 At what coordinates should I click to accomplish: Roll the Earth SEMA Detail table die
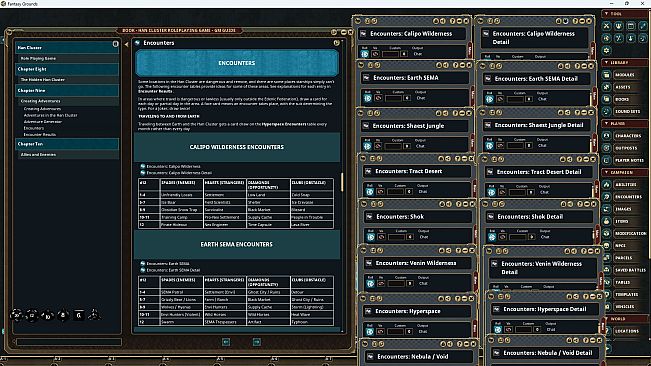pos(489,99)
